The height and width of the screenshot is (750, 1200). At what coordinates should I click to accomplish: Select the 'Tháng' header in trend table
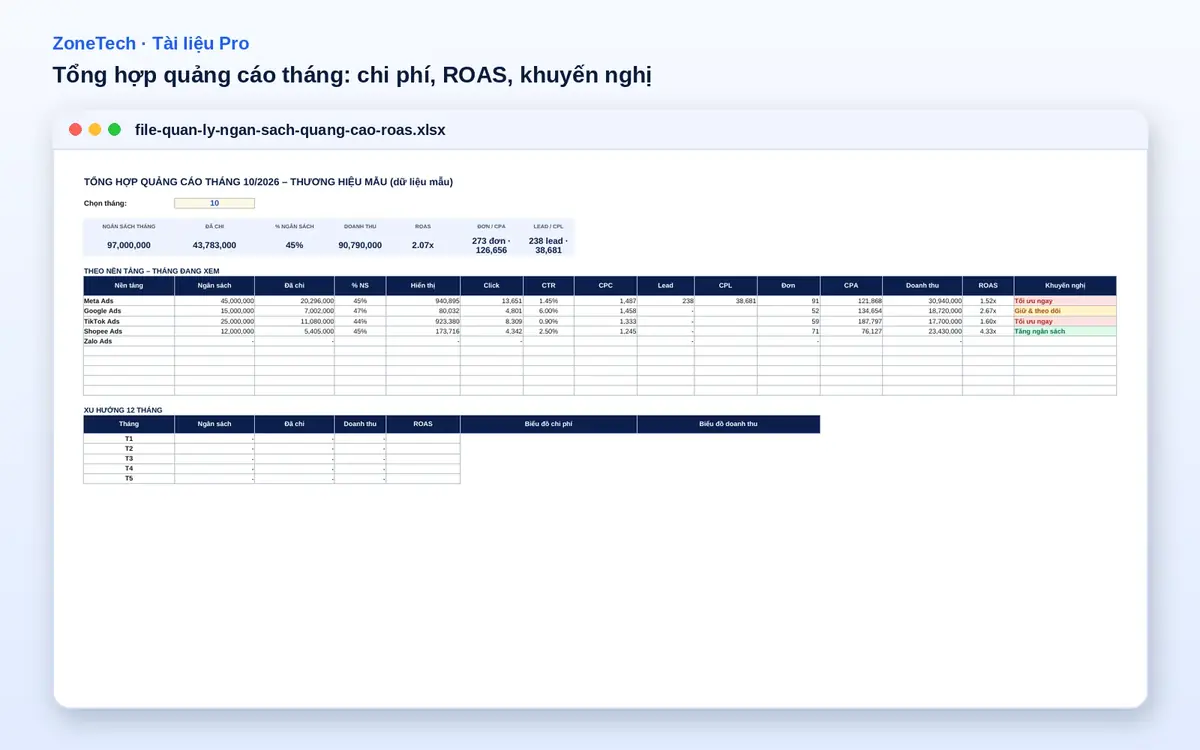(x=129, y=424)
